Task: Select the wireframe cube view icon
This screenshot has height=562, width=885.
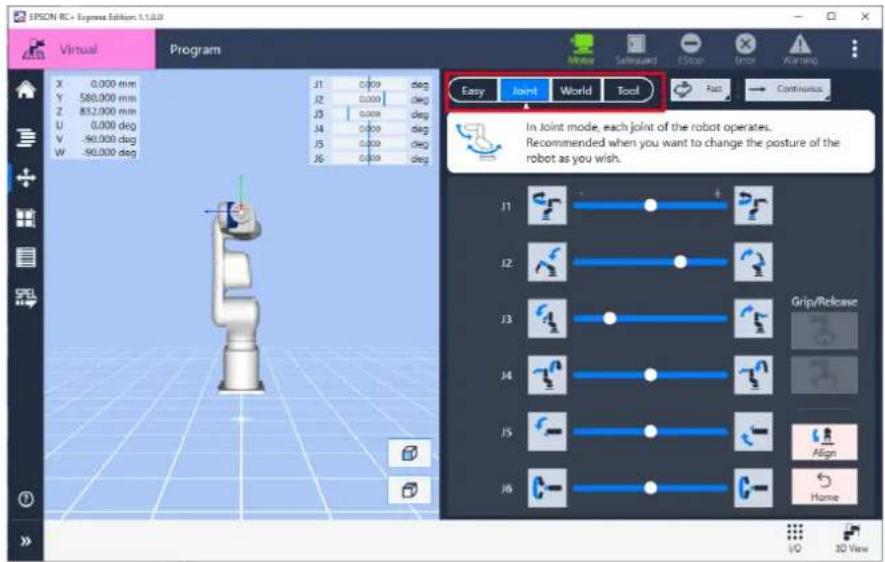Action: [x=410, y=490]
